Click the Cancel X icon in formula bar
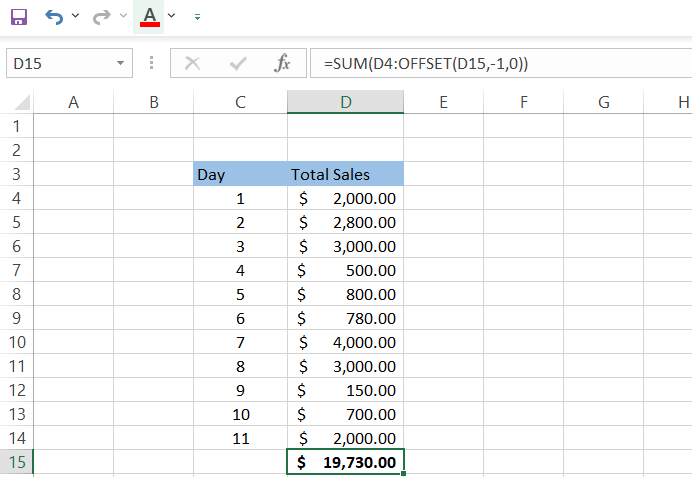Screen dimensions: 692x477 [x=193, y=63]
